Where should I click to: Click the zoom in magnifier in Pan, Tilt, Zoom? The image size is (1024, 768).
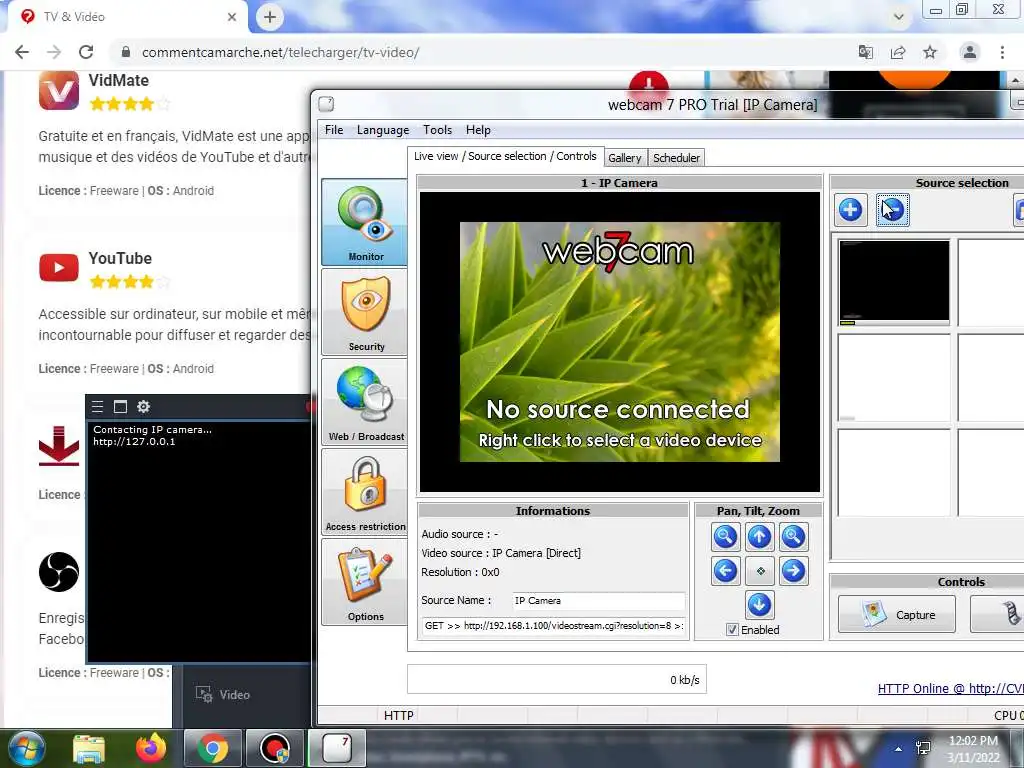click(793, 537)
